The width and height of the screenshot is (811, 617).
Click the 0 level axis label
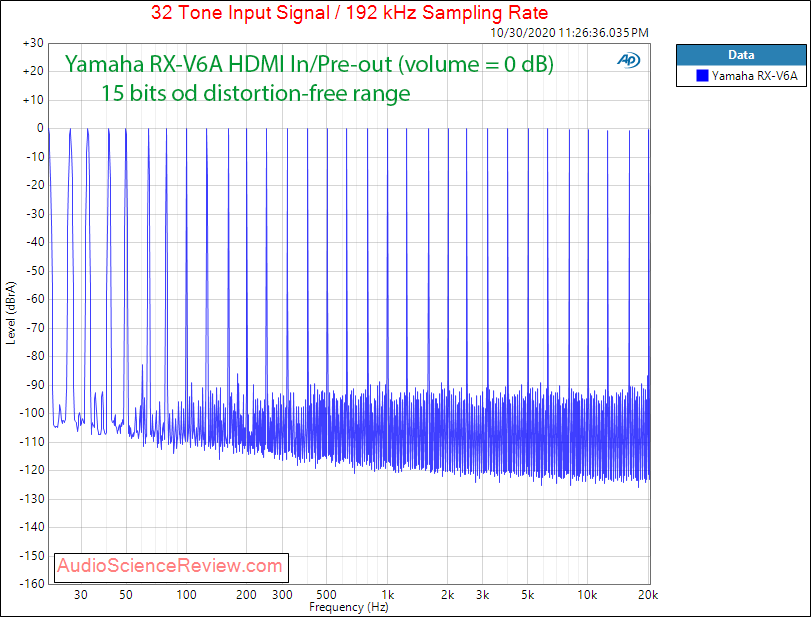click(x=40, y=128)
